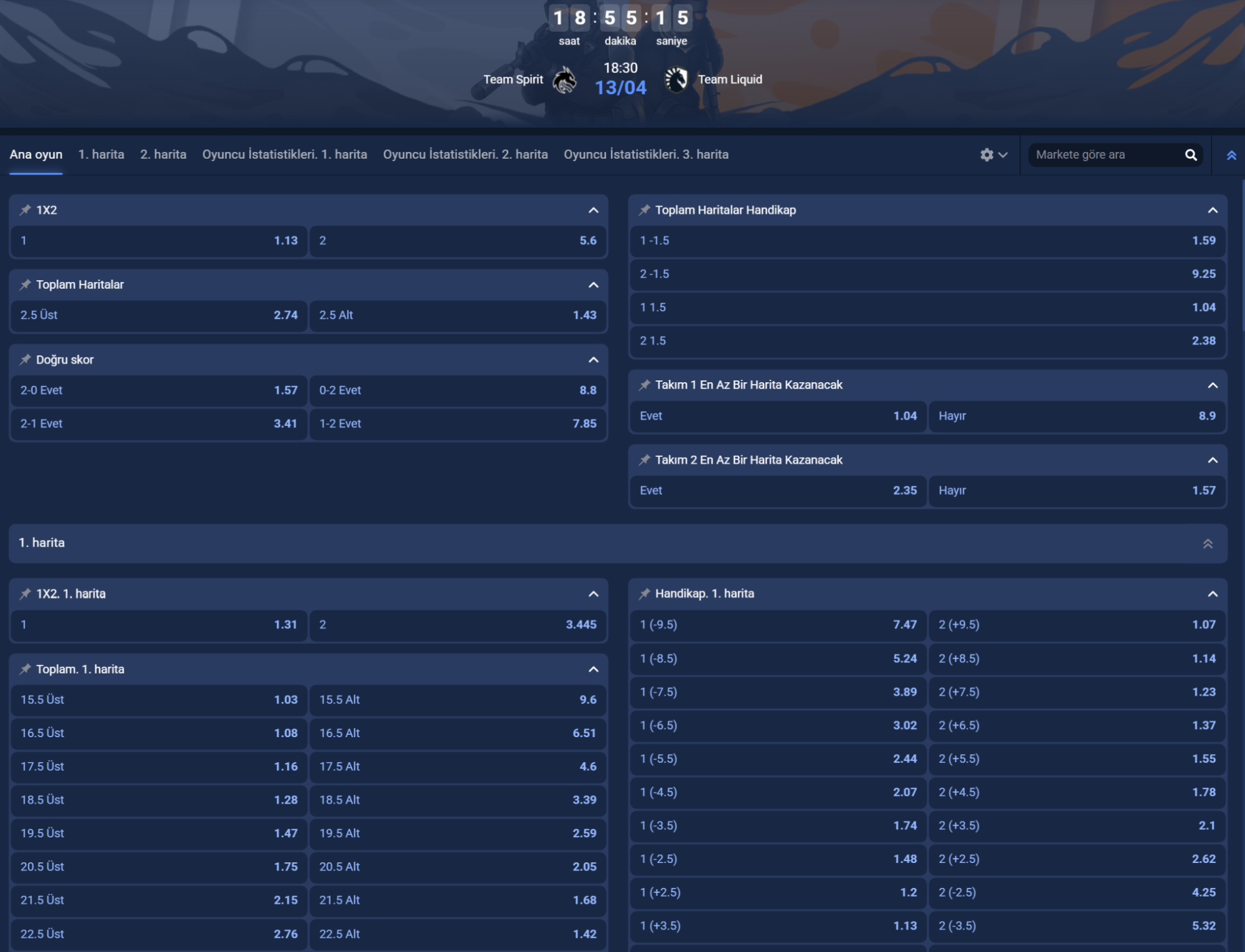The height and width of the screenshot is (952, 1245).
Task: Collapse all markets with double-chevron icon
Action: (1231, 155)
